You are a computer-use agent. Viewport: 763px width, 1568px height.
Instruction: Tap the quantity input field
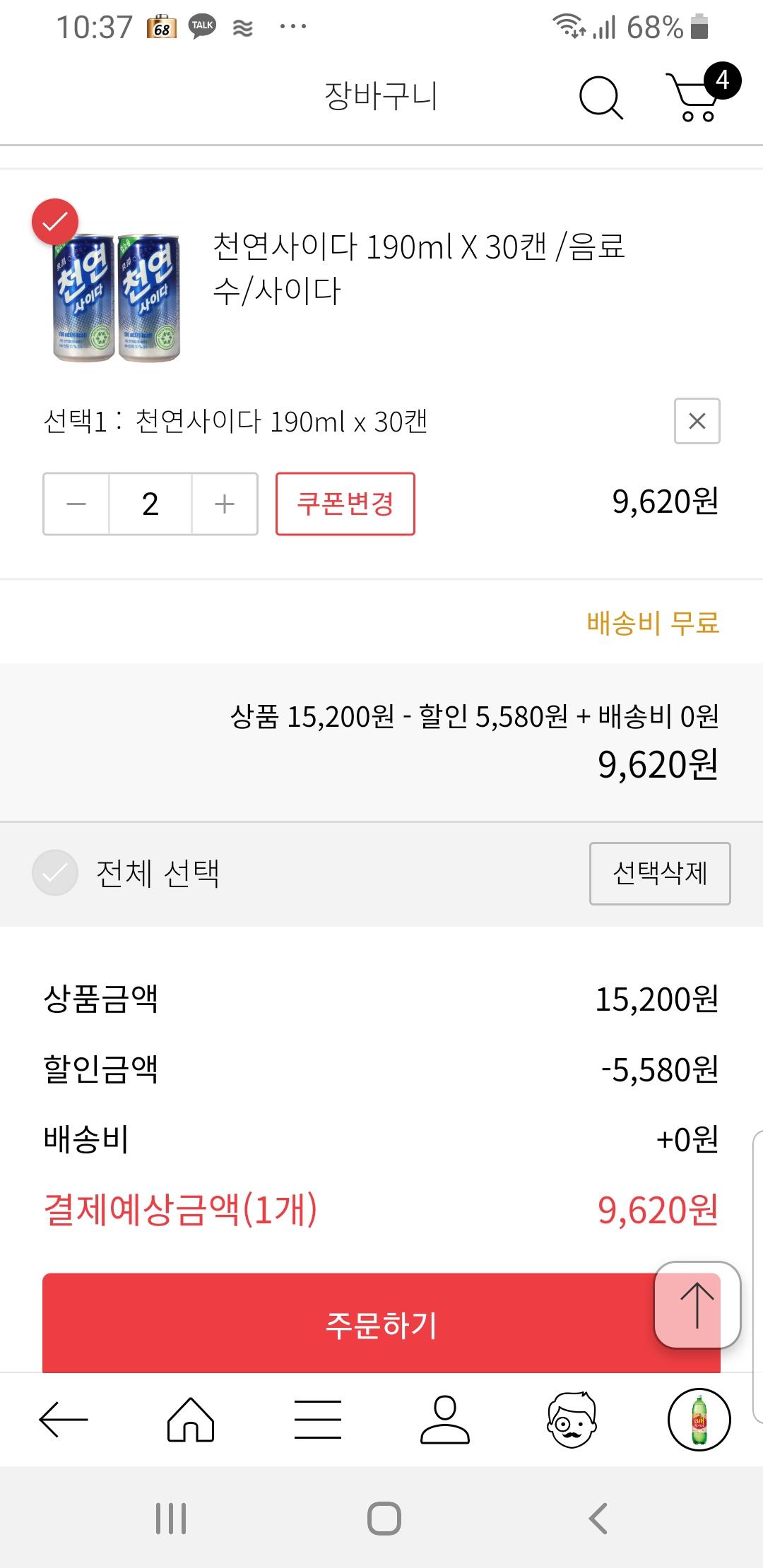150,504
